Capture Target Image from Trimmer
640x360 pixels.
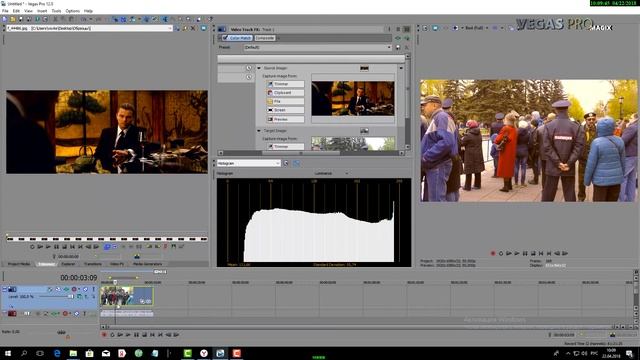(285, 146)
